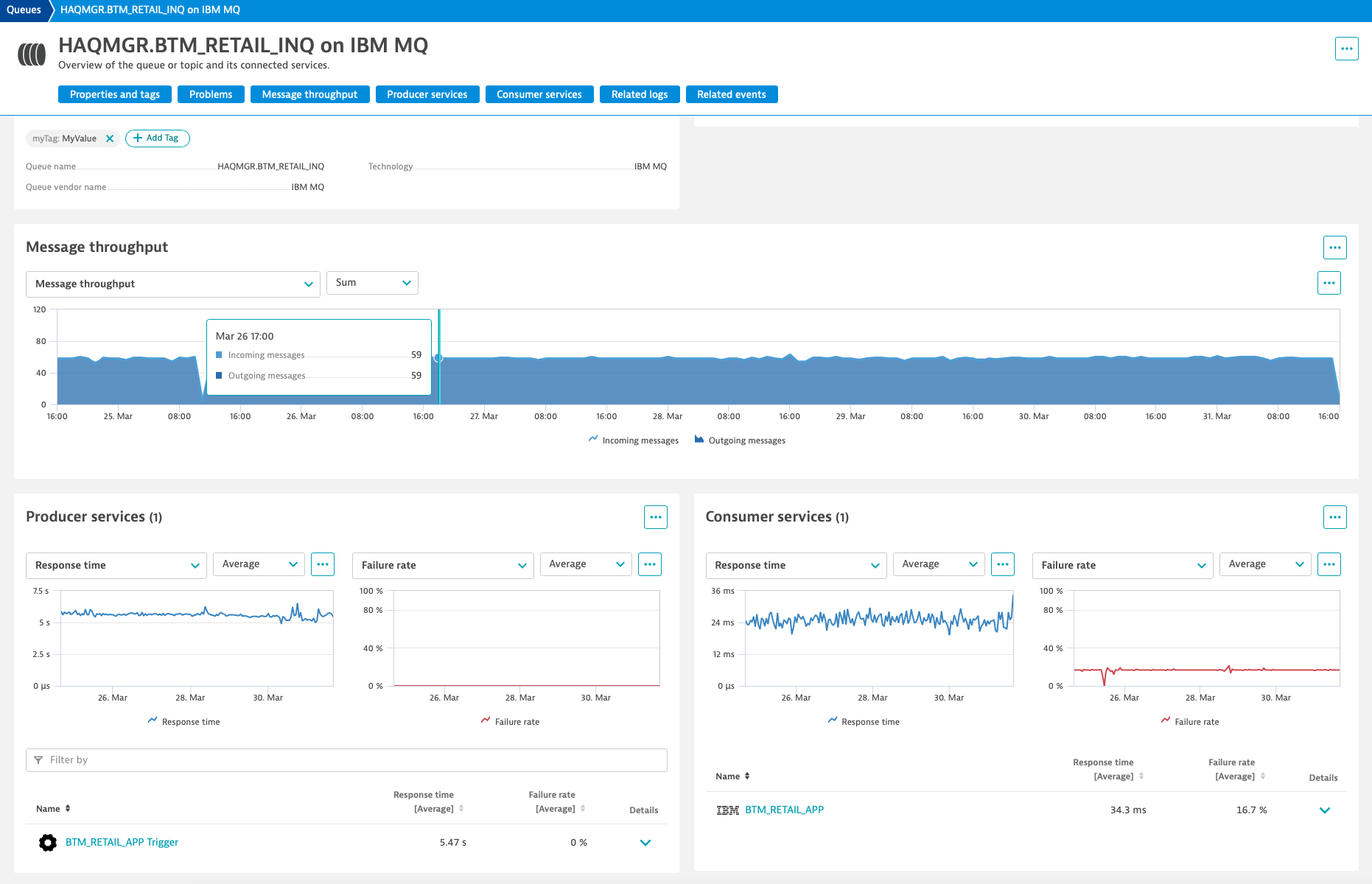This screenshot has height=884, width=1372.
Task: Open the page-level more options menu
Action: pos(1346,49)
